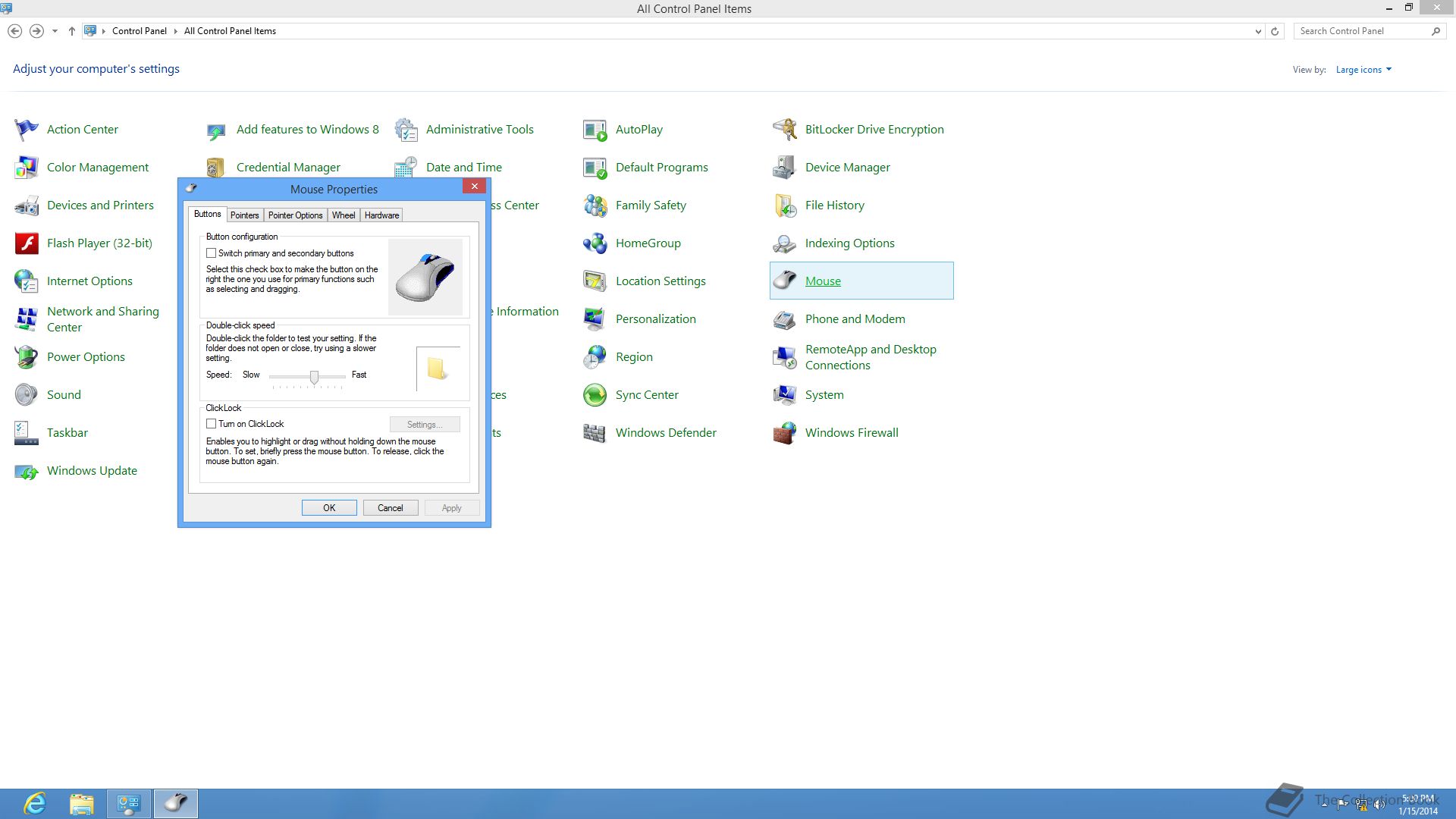Expand the Control Panel breadcrumb chevron

176,31
